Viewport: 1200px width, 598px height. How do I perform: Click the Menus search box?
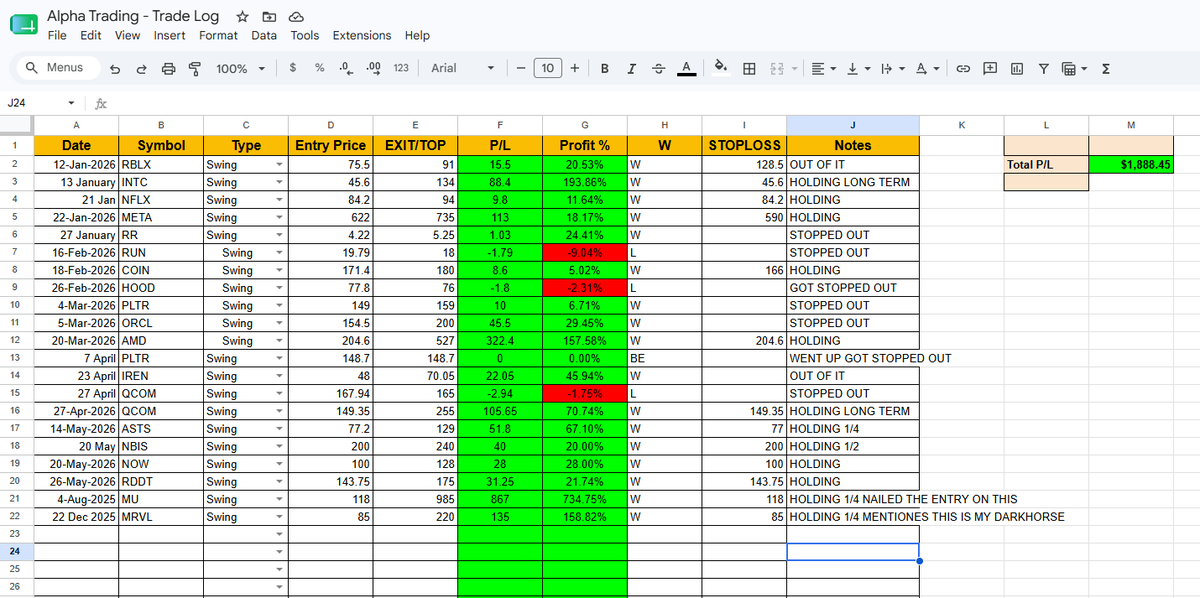point(56,68)
